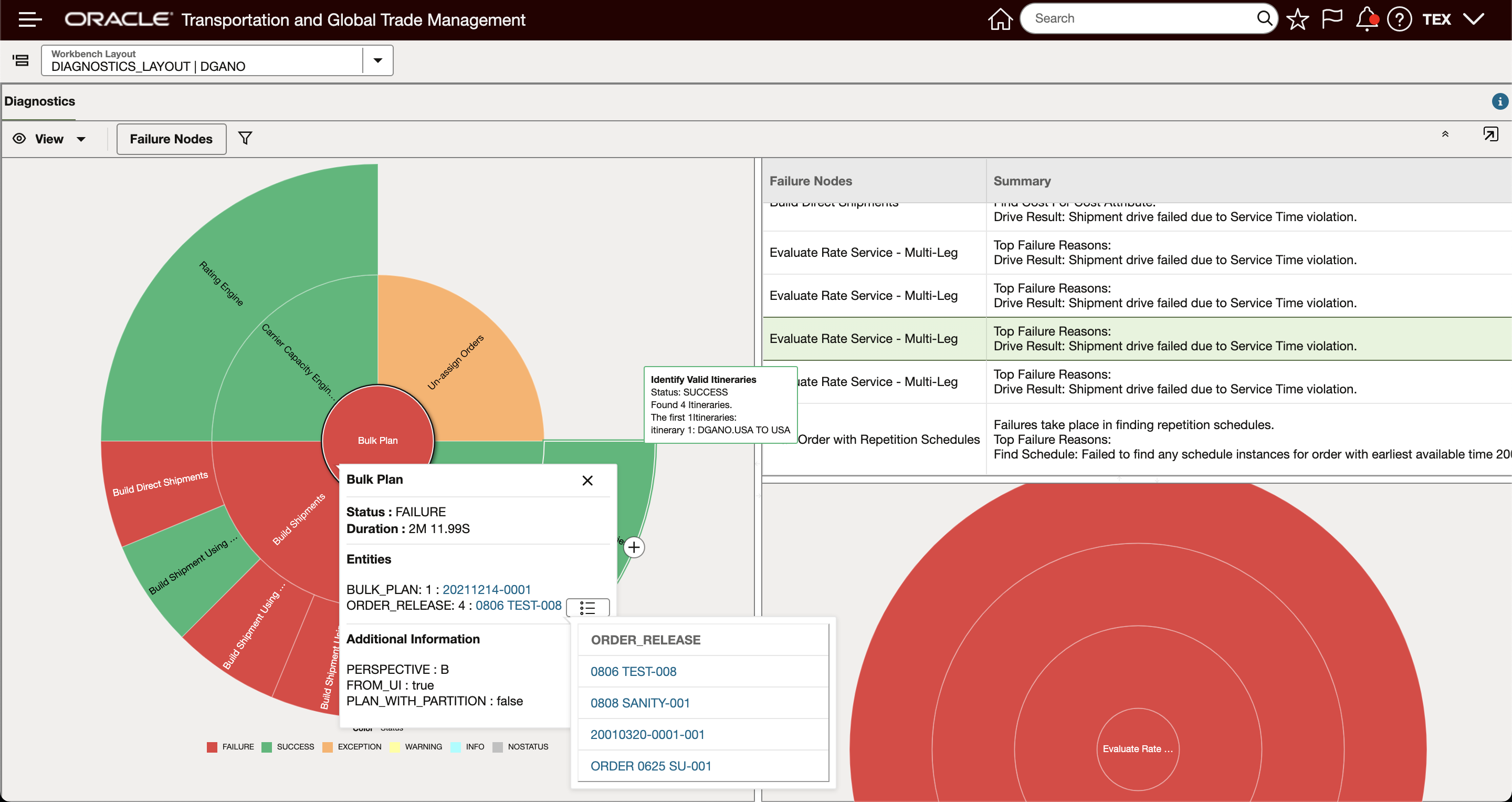Open bulk plan 20211214-0001 link
1512x802 pixels.
pyautogui.click(x=487, y=589)
